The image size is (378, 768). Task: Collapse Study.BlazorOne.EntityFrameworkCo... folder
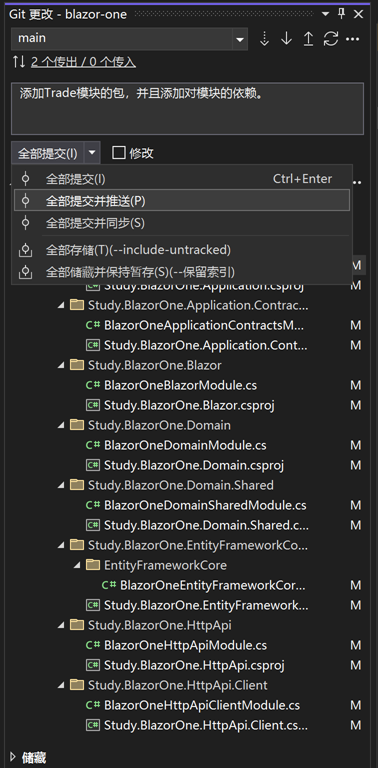tap(61, 545)
